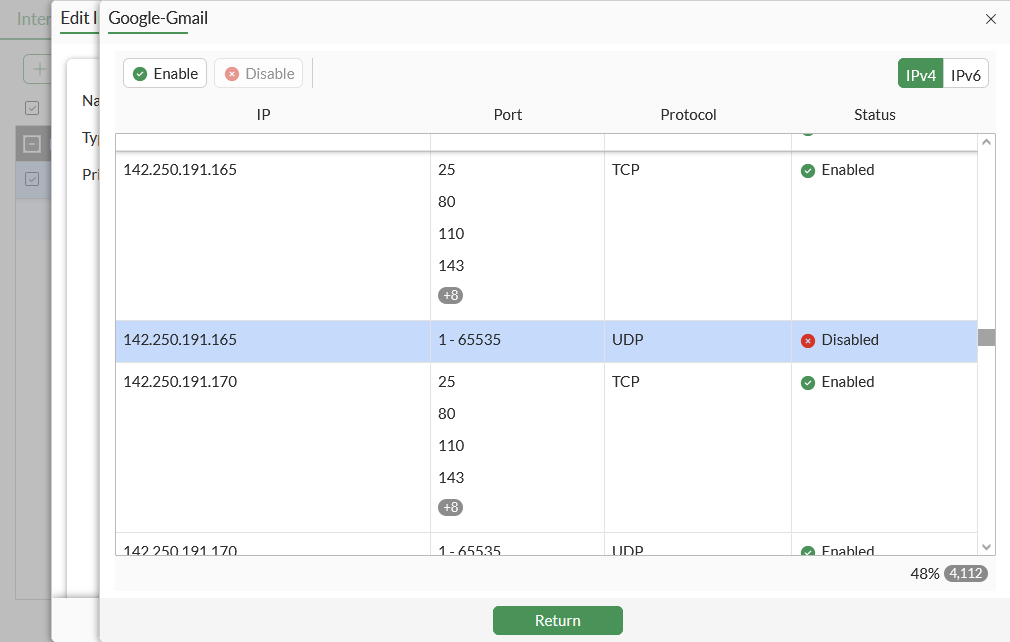Toggle the checkbox in the highlighted background row
The image size is (1010, 642).
(32, 179)
